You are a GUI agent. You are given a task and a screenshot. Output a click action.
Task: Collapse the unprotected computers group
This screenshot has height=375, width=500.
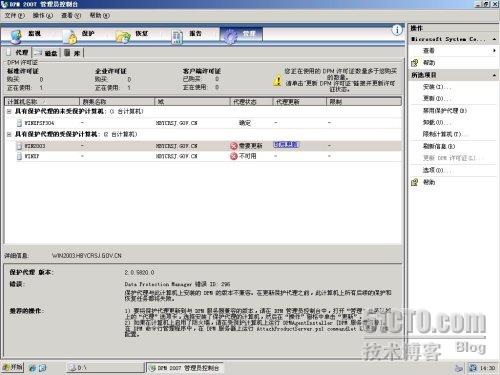[x=10, y=111]
